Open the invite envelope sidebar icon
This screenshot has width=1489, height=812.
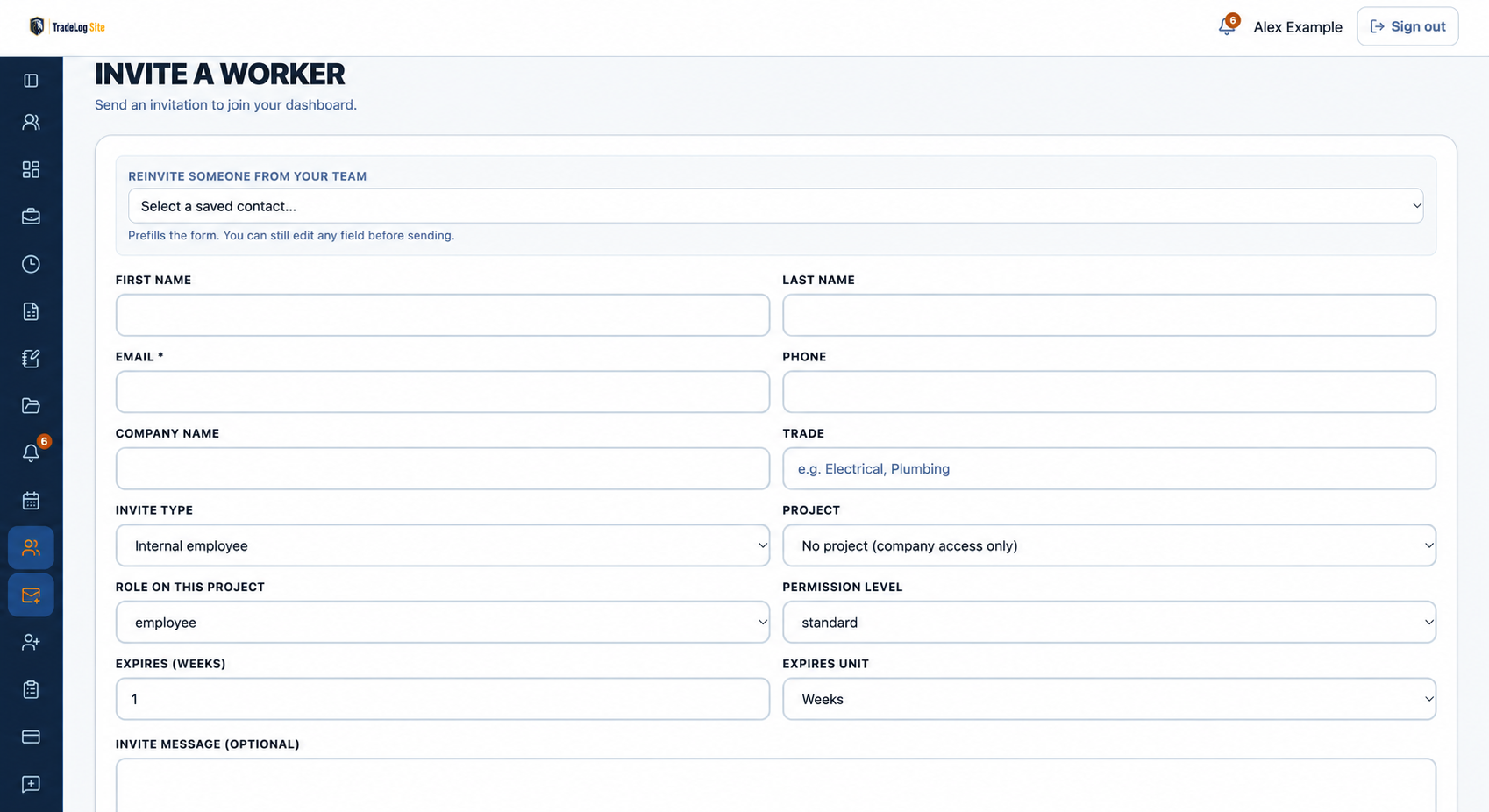coord(31,595)
